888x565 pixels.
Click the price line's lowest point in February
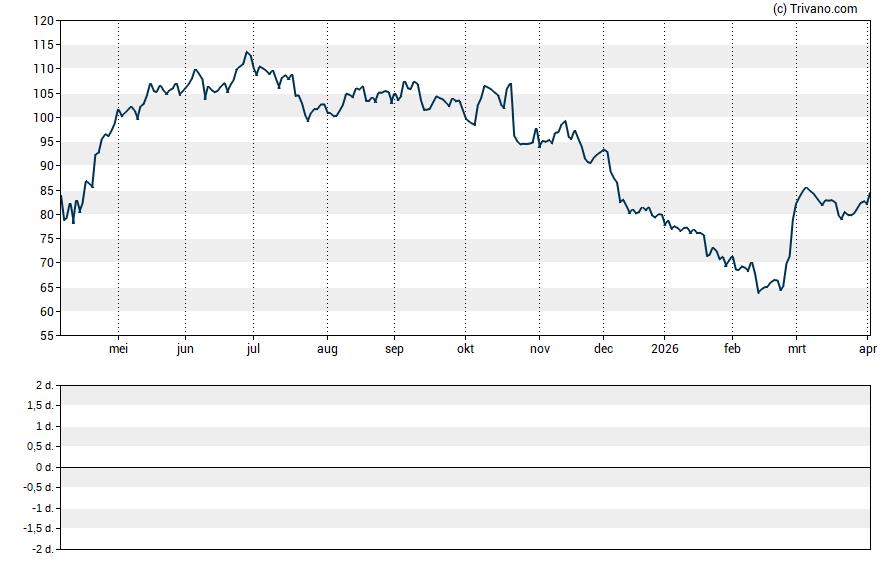pos(758,292)
